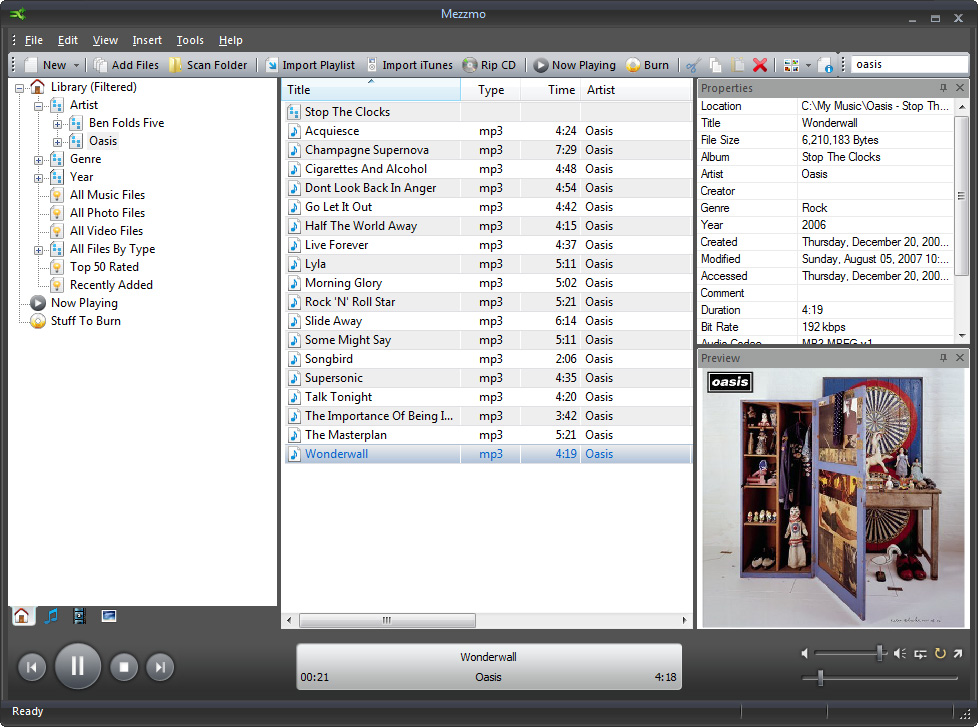Image resolution: width=978 pixels, height=727 pixels.
Task: Click the volume down speaker icon
Action: click(805, 653)
